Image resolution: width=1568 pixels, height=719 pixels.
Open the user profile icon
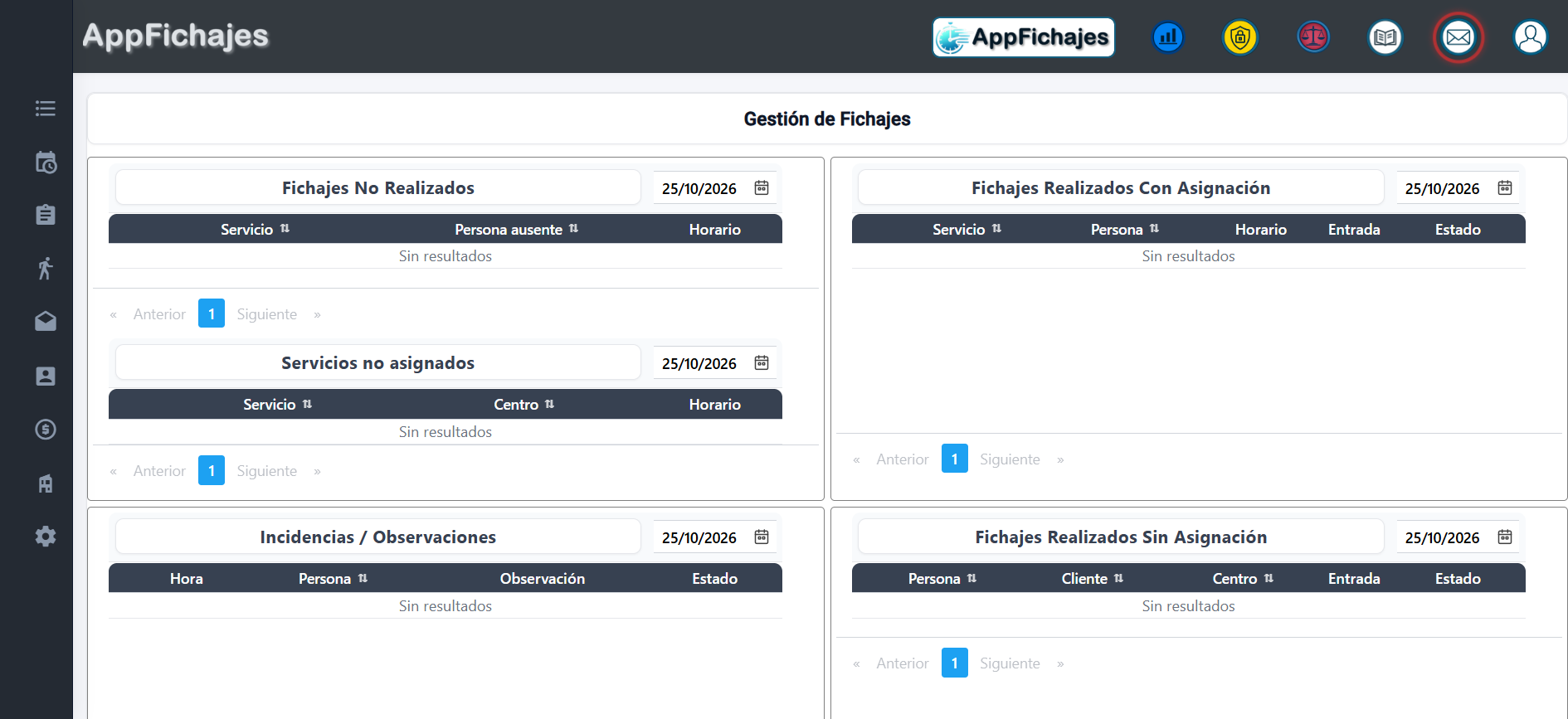pyautogui.click(x=1531, y=37)
